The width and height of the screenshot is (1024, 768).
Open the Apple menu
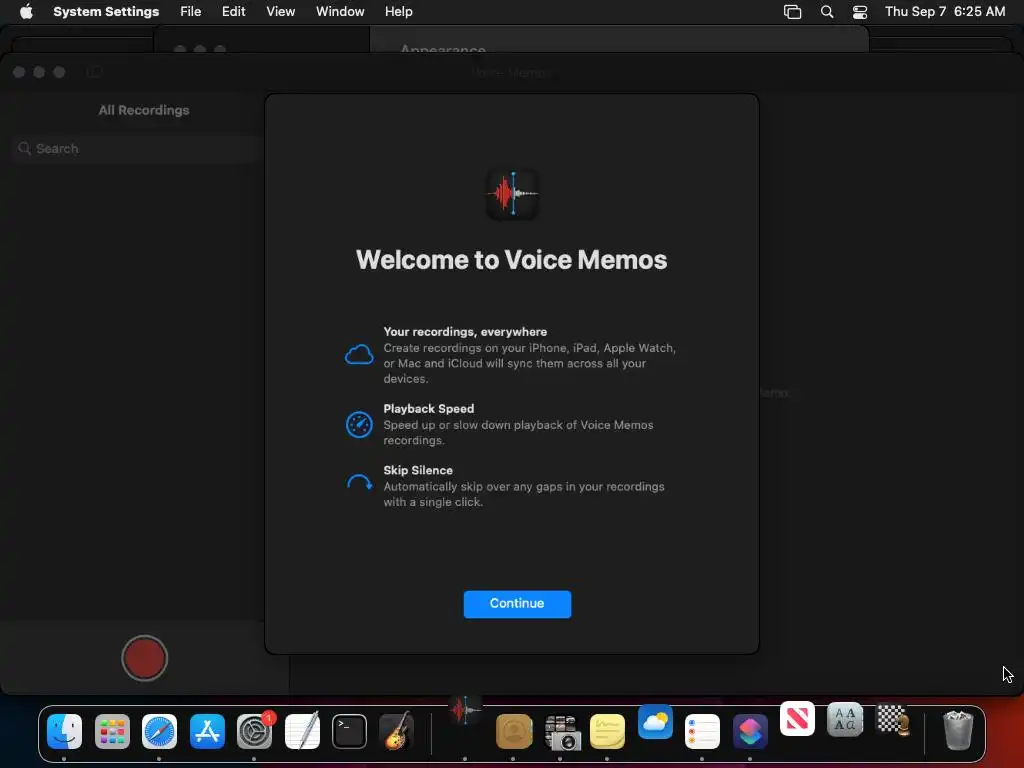coord(26,12)
